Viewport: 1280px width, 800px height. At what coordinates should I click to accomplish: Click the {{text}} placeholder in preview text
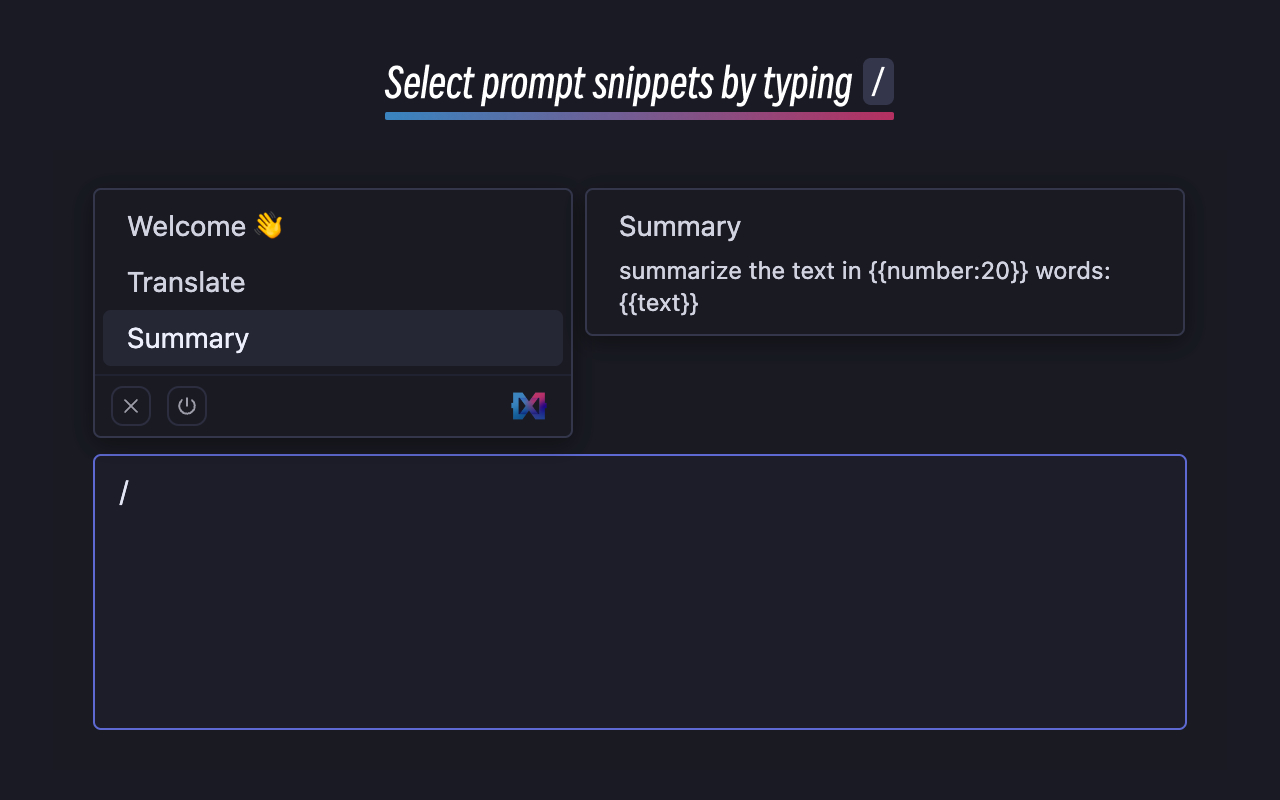(x=659, y=303)
